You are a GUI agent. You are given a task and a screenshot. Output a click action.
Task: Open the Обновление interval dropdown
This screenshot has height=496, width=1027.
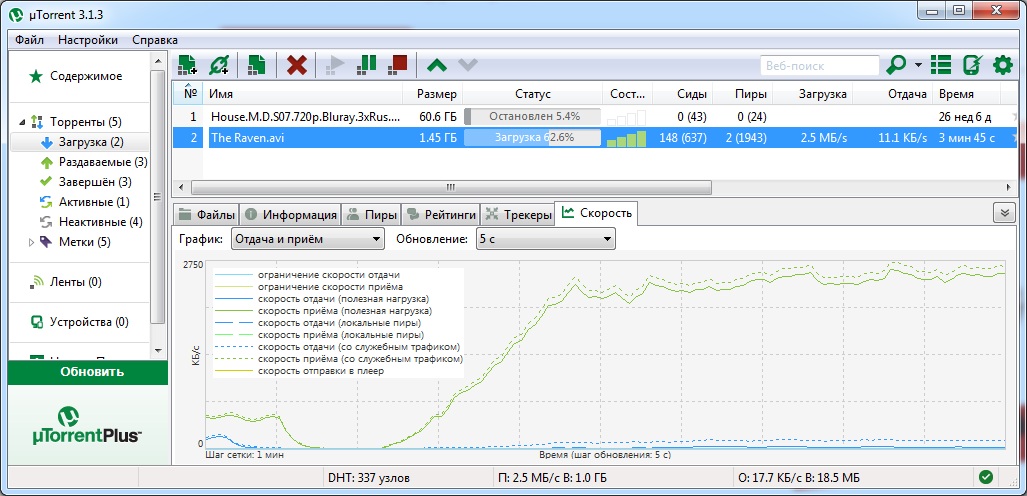click(545, 239)
